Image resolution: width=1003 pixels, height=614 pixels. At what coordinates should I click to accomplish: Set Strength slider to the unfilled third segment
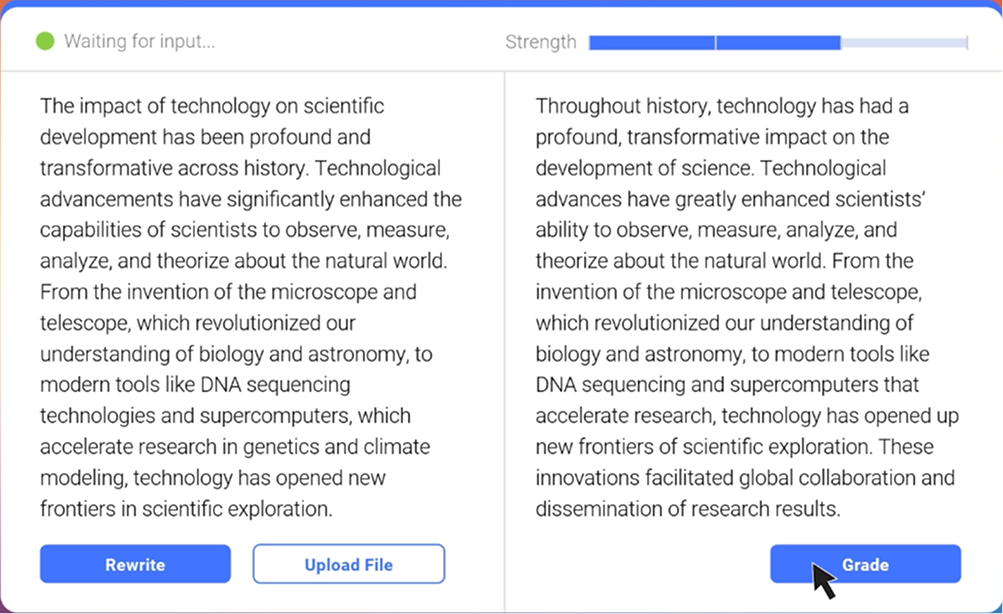coord(903,43)
